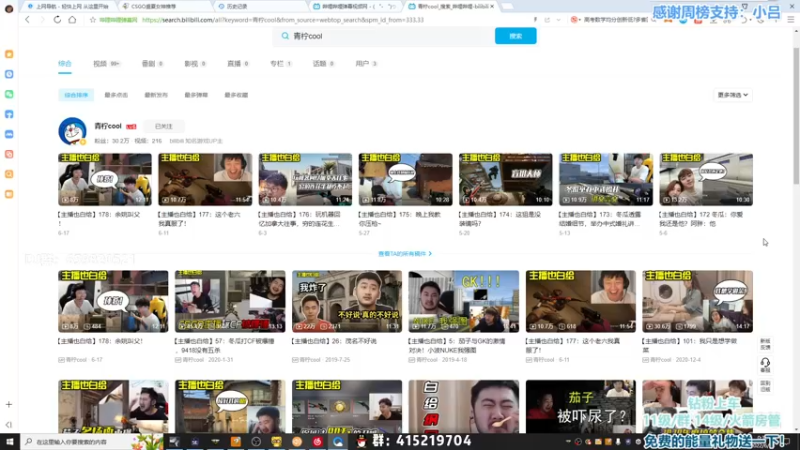Screen dimensions: 800x450
Task: Close the 青柠cool search browser tab
Action: 492,6
